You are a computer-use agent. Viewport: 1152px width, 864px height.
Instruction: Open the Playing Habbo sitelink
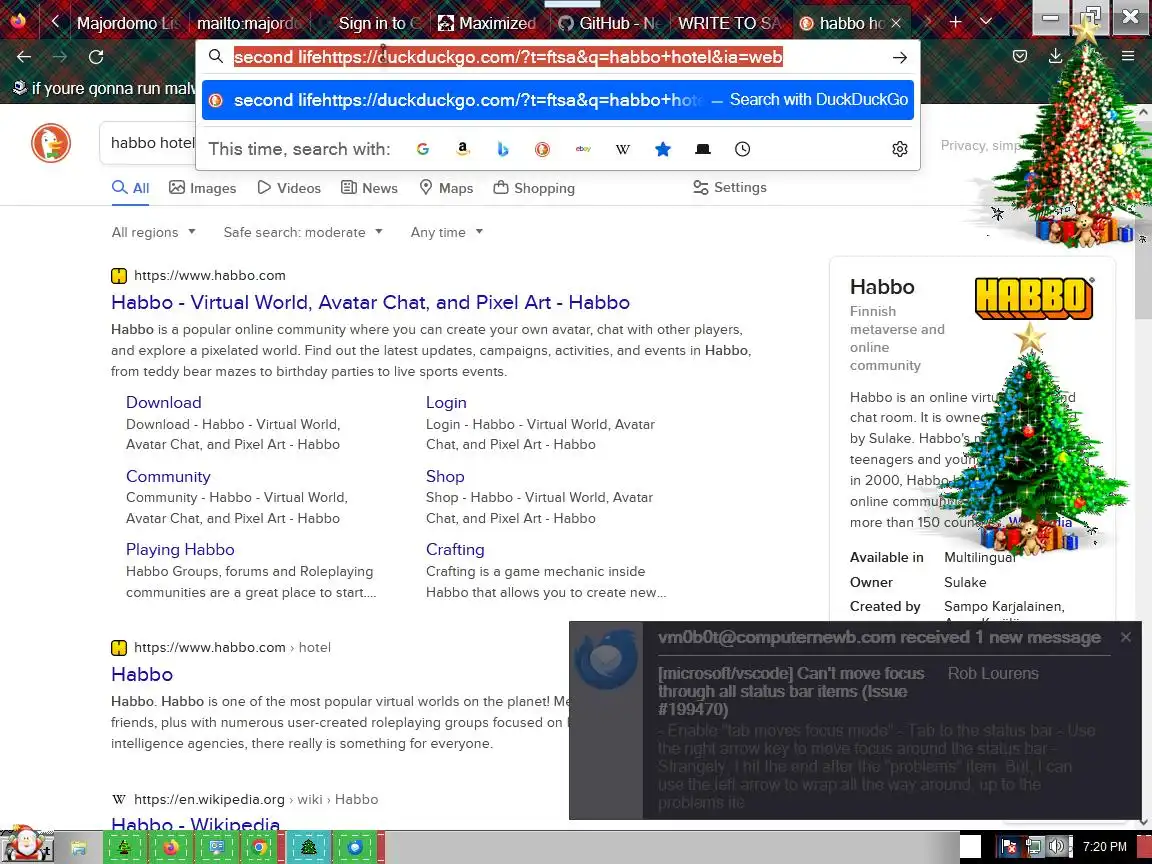(x=180, y=550)
